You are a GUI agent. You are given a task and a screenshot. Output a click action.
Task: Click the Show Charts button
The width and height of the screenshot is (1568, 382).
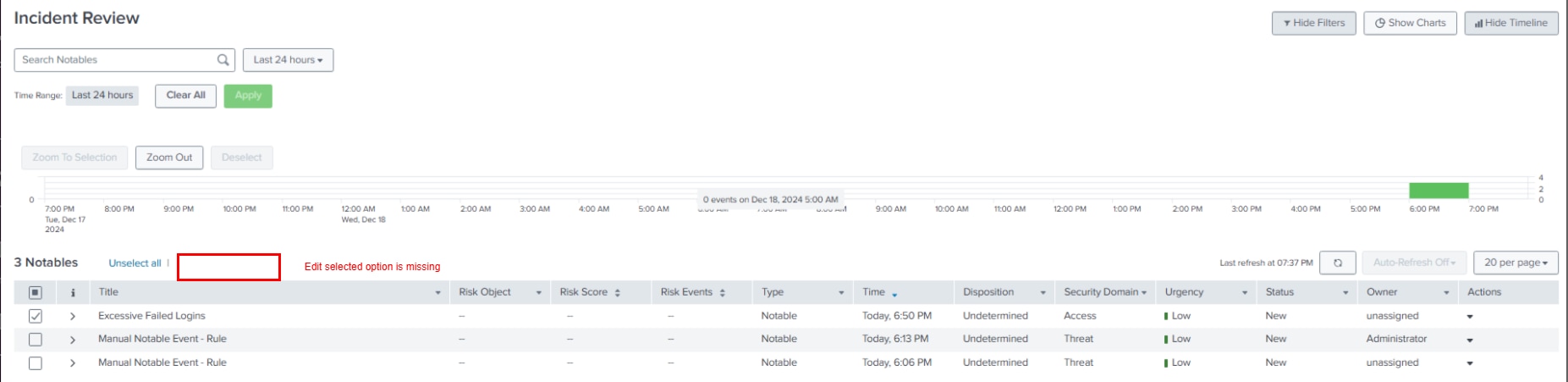1411,23
